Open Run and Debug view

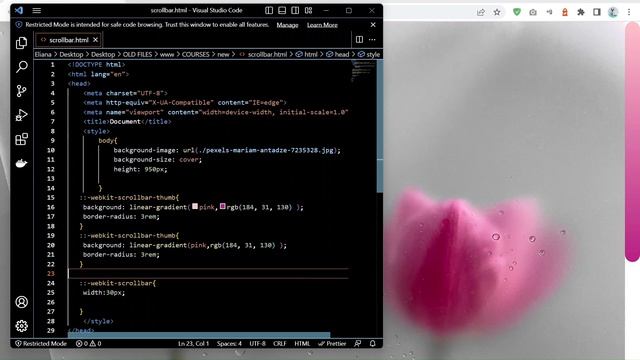[x=21, y=115]
